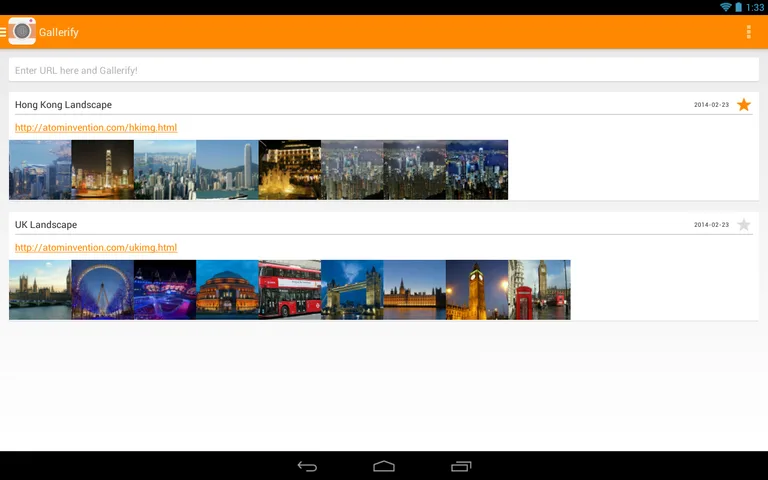768x480 pixels.
Task: Open last Hong Kong vivid blue night skyline thumbnail
Action: point(477,169)
